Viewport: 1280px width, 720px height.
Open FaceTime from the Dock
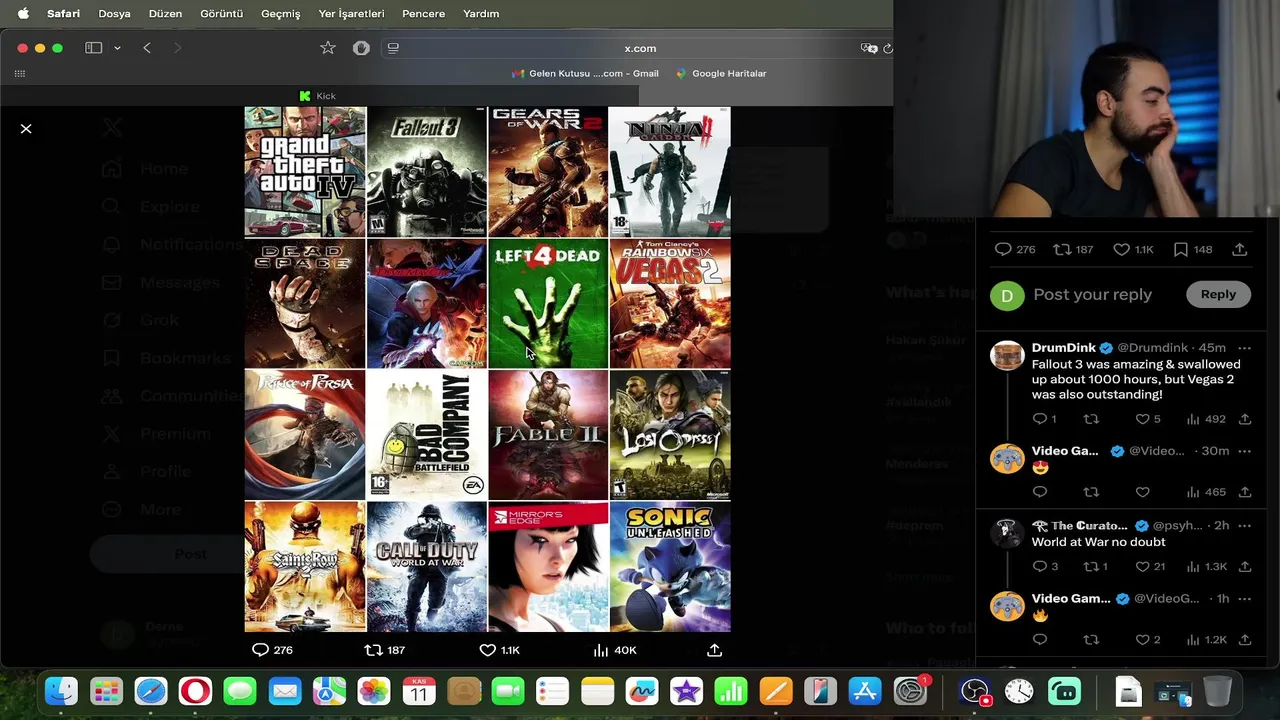(508, 691)
